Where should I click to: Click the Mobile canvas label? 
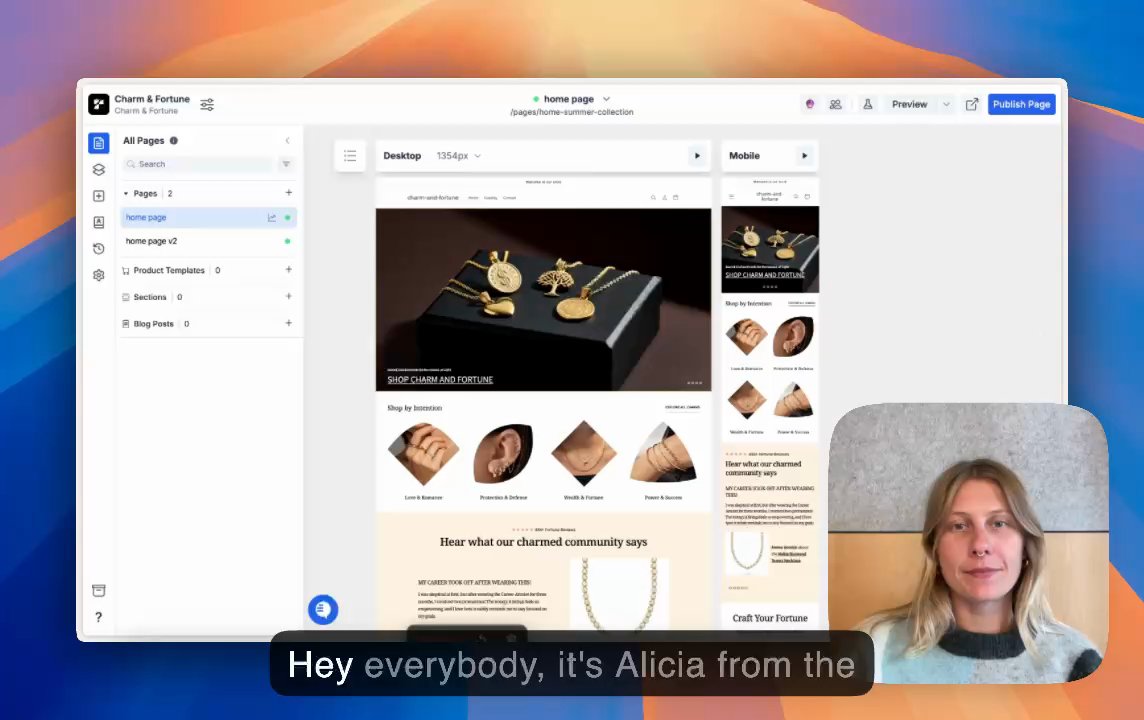(744, 155)
